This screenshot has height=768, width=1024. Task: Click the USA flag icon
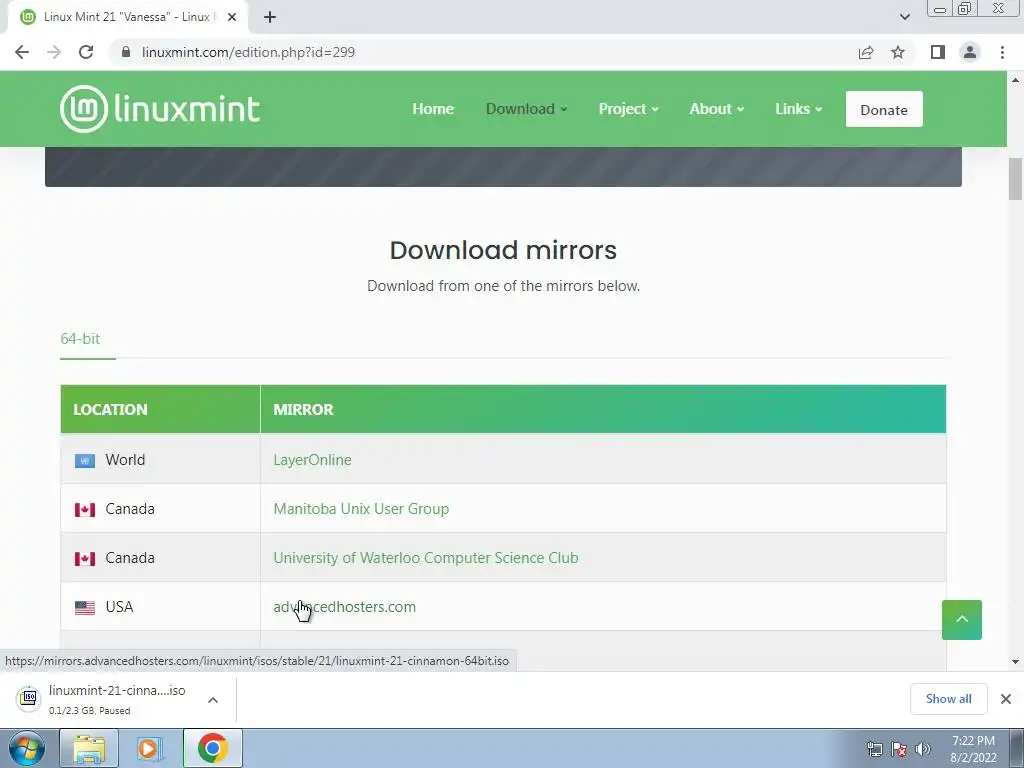coord(85,607)
